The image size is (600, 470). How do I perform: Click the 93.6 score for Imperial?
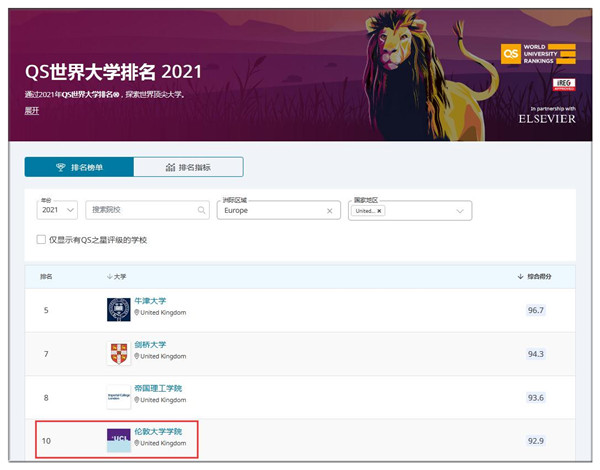536,398
